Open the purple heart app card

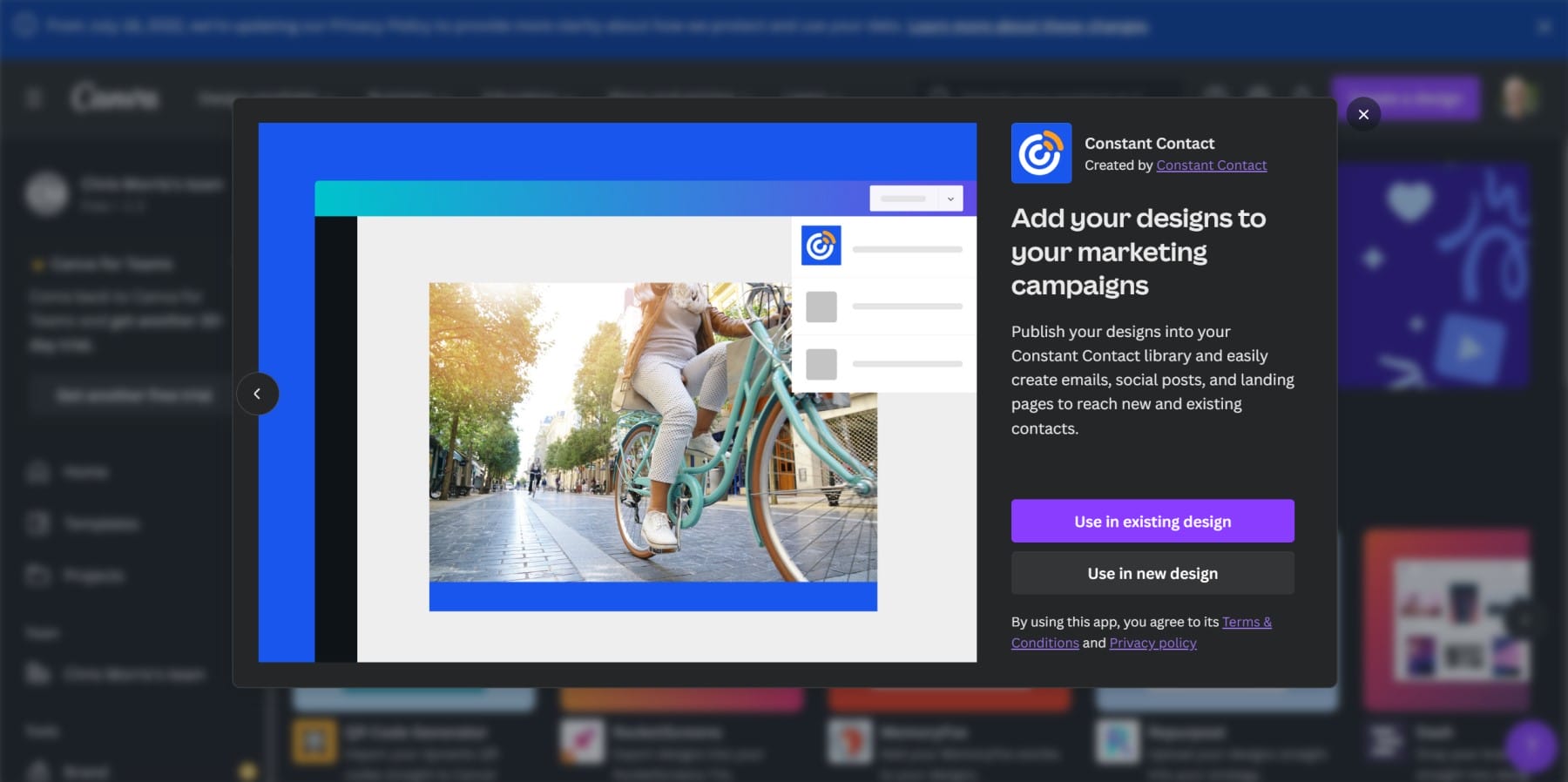click(1433, 274)
